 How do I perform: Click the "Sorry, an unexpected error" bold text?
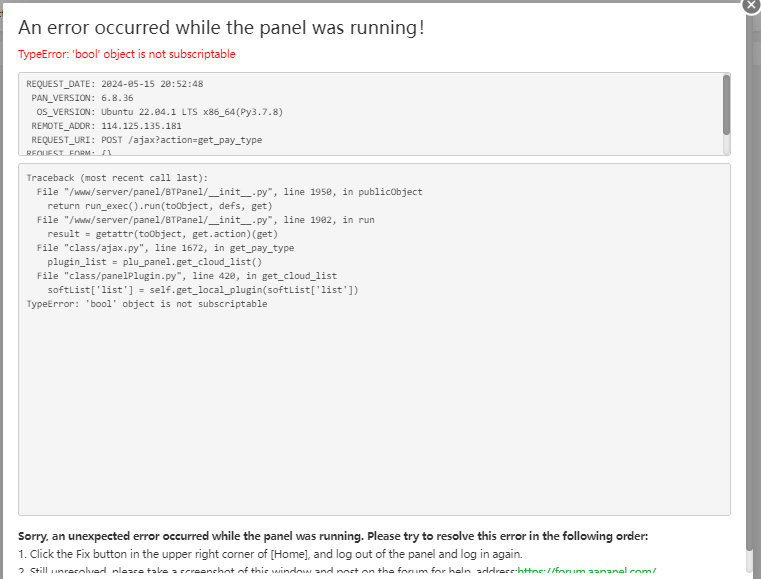pyautogui.click(x=332, y=536)
